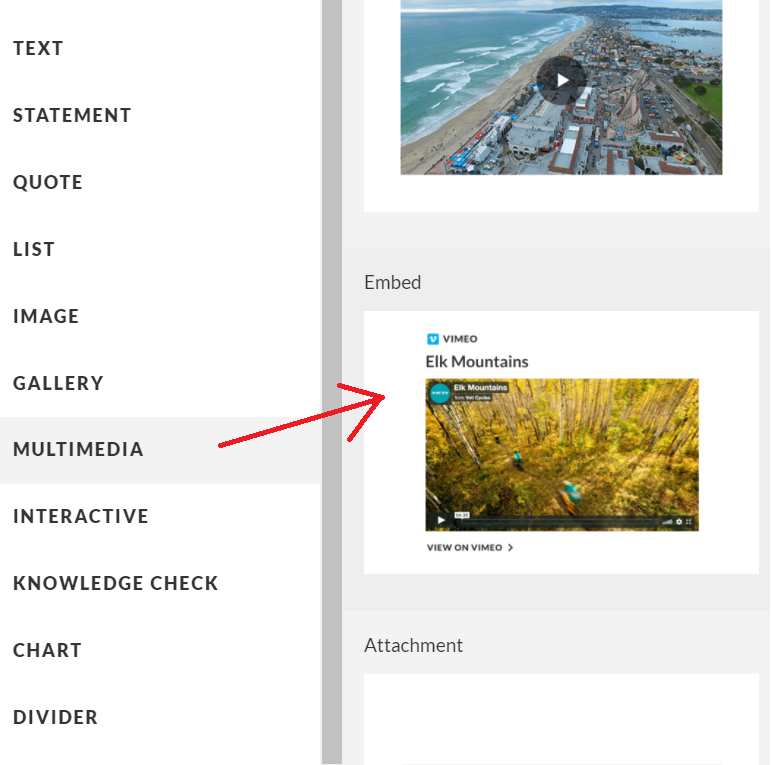
Task: Switch to the Gallery block category
Action: (58, 383)
